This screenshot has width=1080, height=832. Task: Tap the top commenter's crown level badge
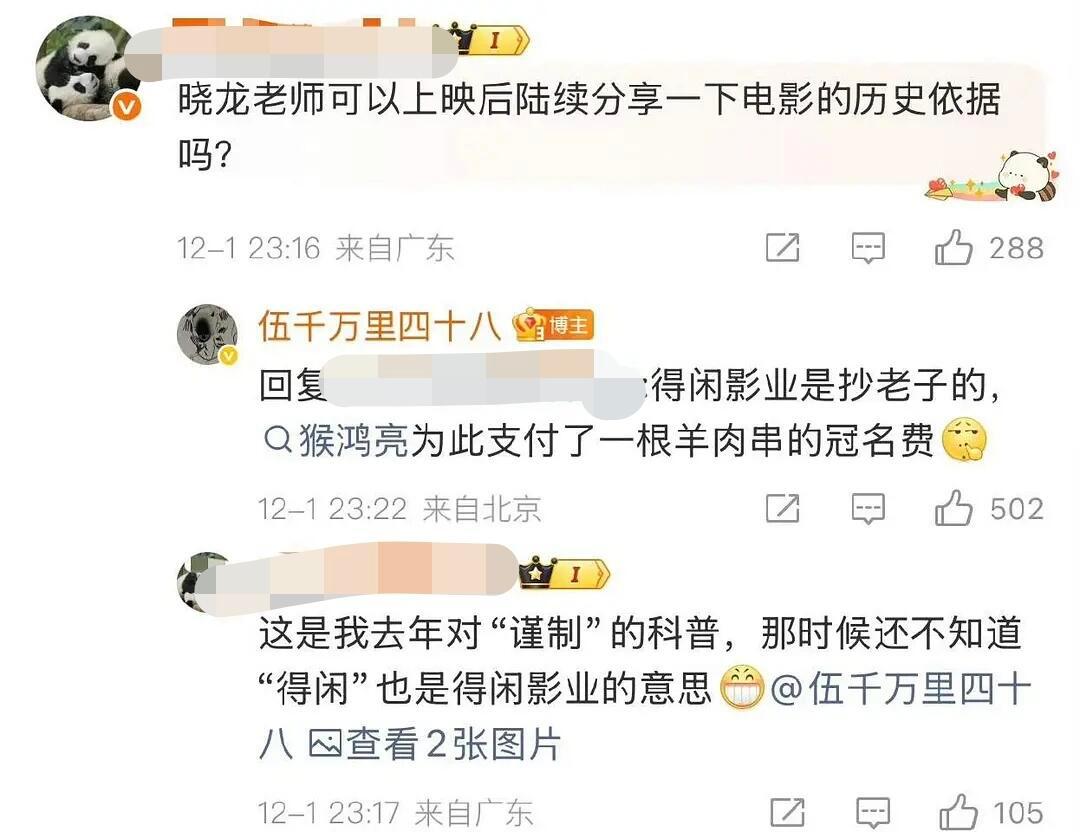click(490, 39)
